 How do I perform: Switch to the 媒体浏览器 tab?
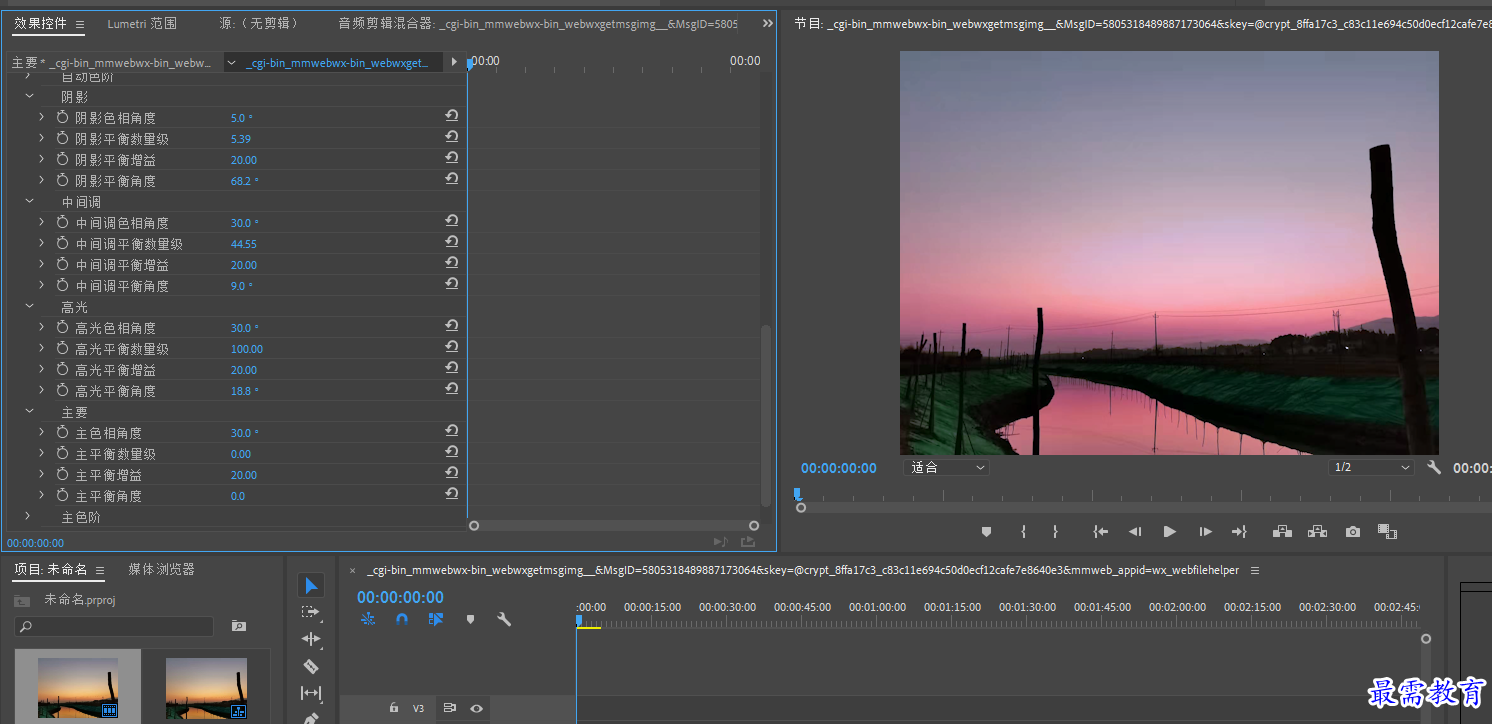[161, 569]
